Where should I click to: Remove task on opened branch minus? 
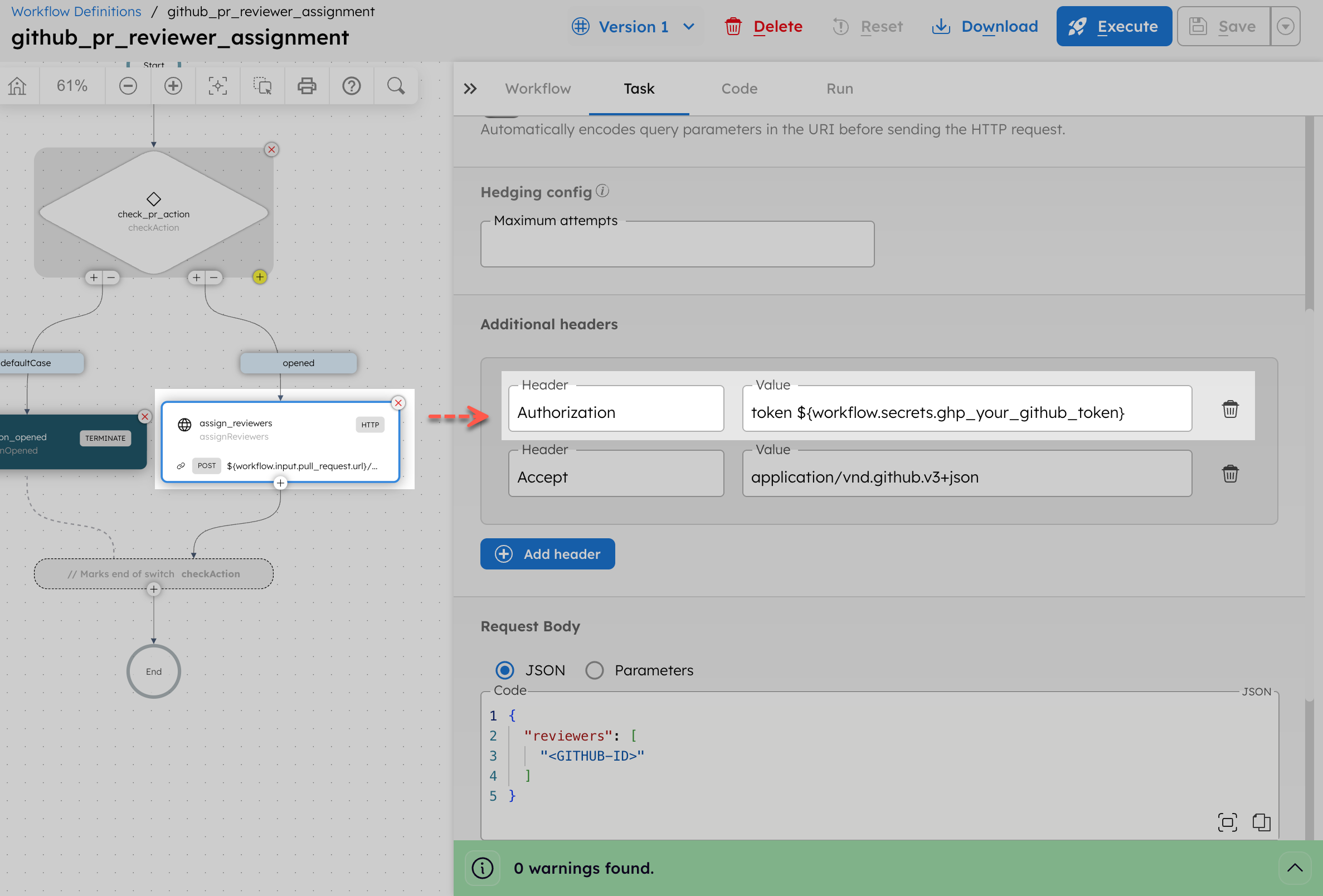(213, 278)
